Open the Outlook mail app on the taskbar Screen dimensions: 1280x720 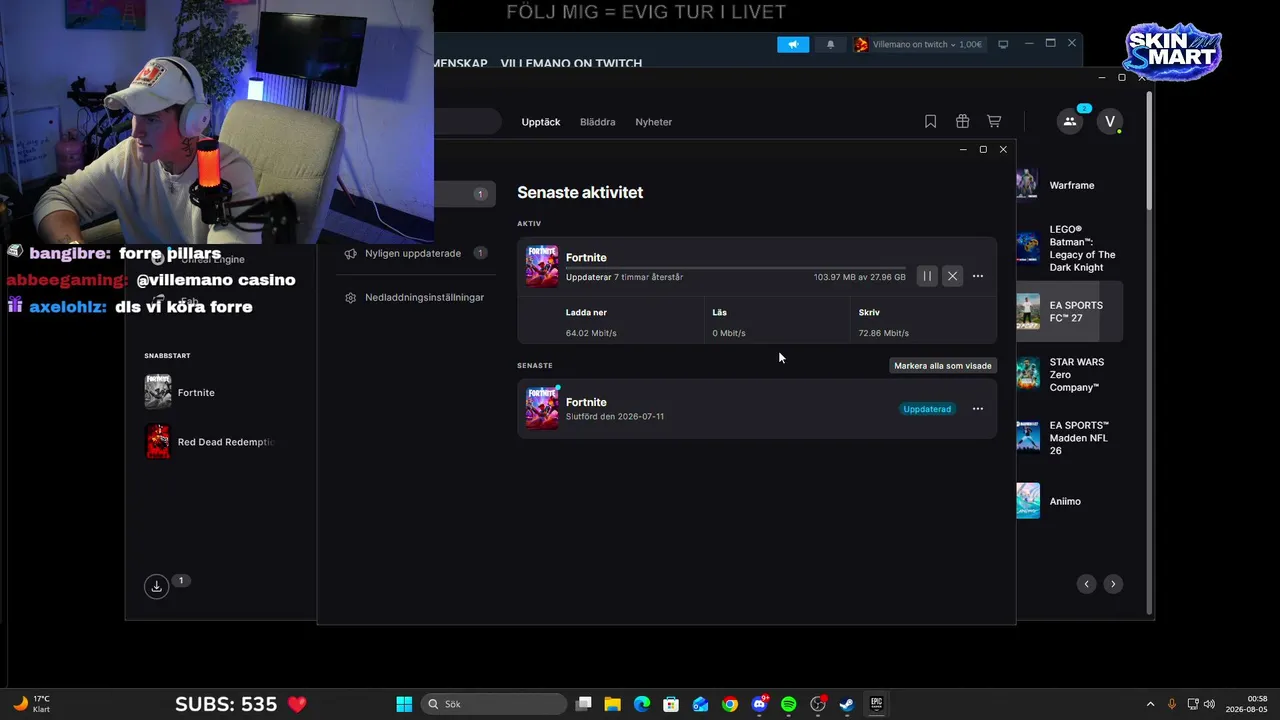click(701, 704)
